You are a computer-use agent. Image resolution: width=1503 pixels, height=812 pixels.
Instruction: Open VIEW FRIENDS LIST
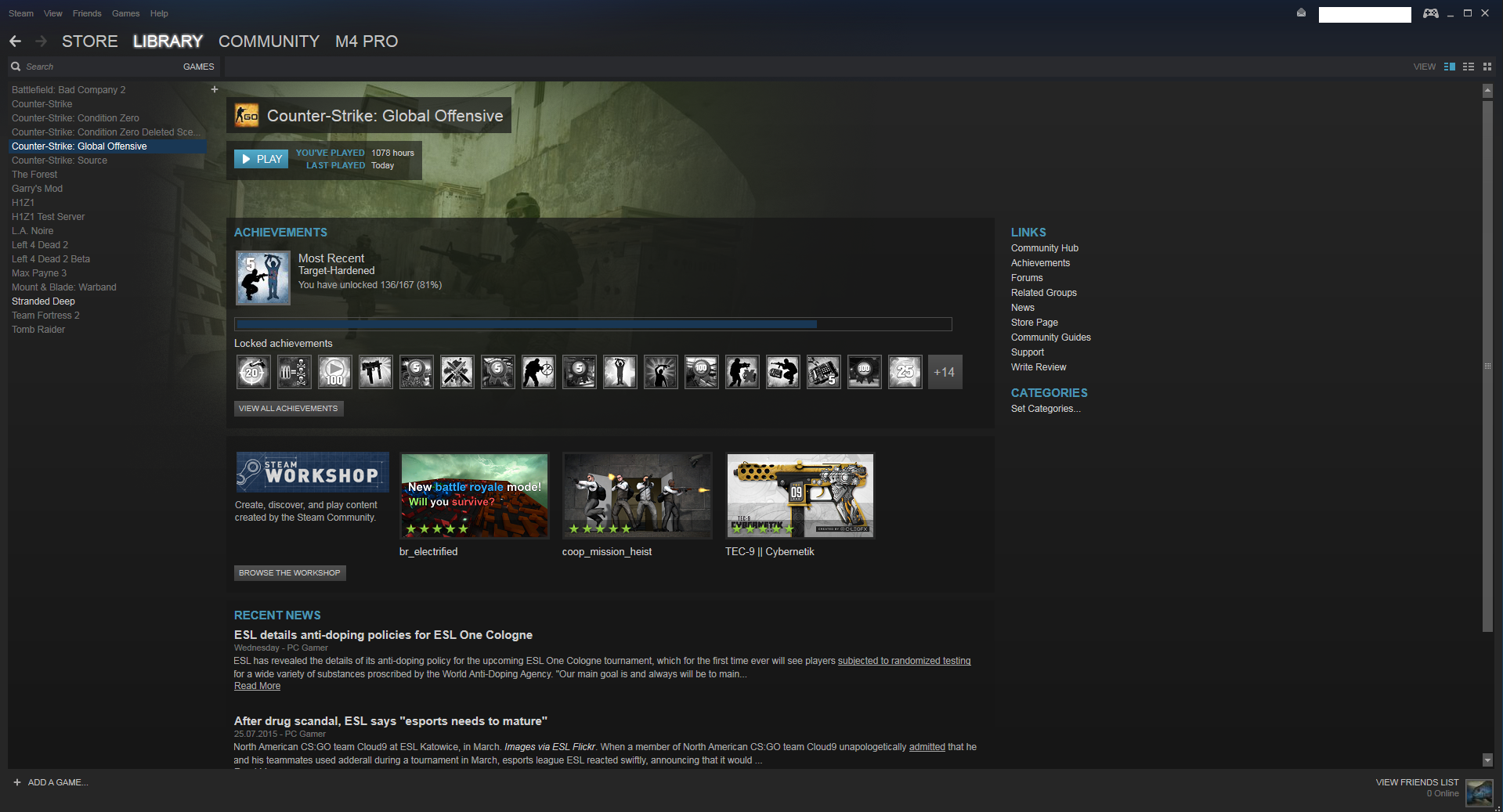coord(1417,782)
